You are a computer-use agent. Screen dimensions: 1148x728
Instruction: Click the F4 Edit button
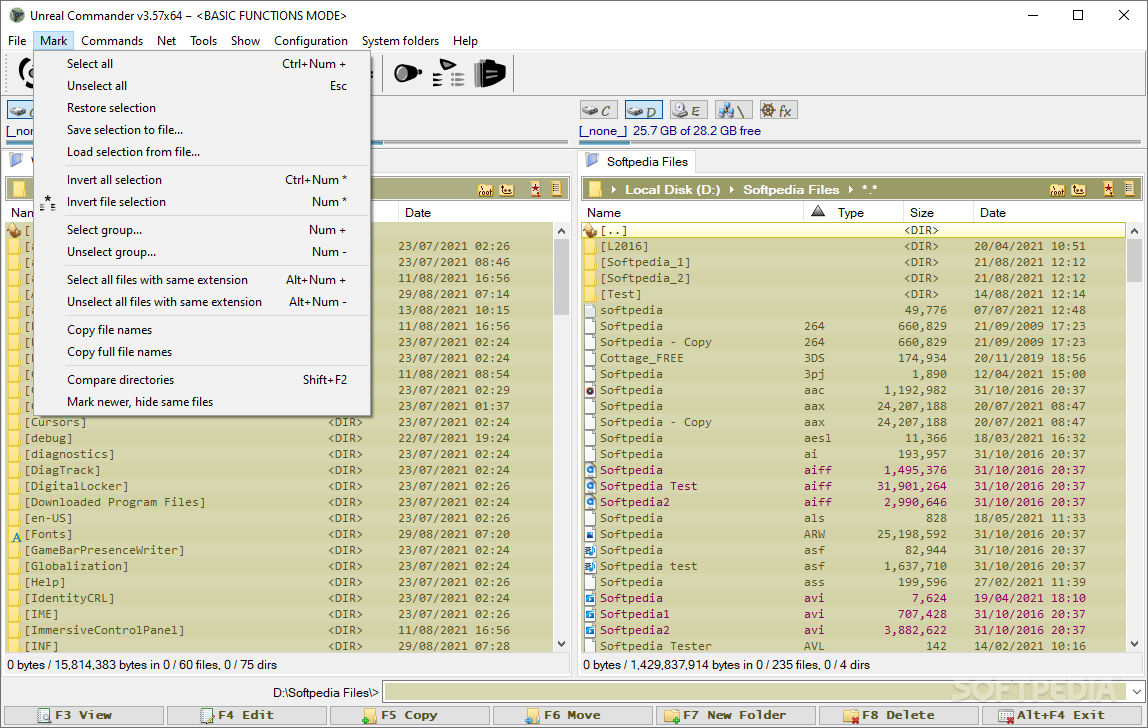pos(247,716)
